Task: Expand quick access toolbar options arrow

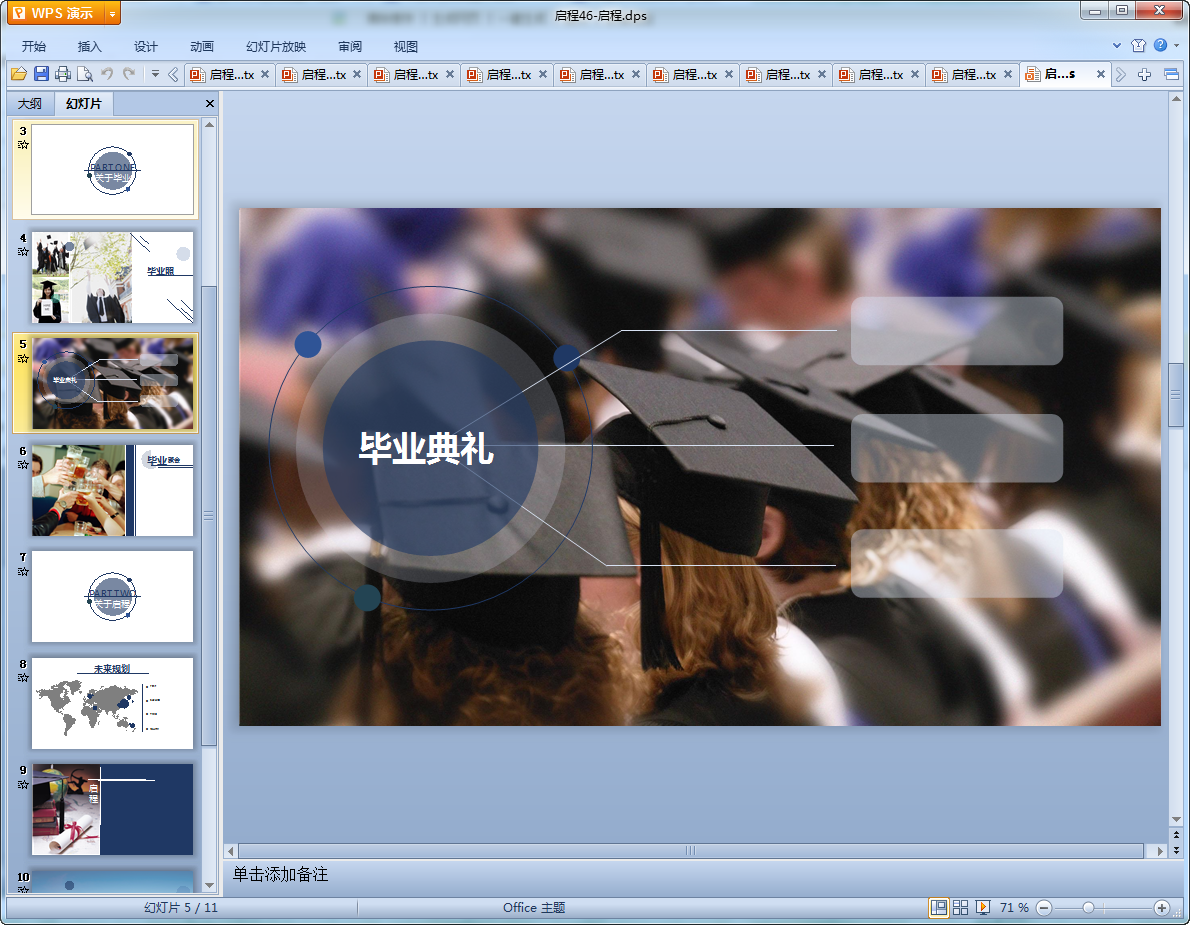Action: click(x=155, y=74)
